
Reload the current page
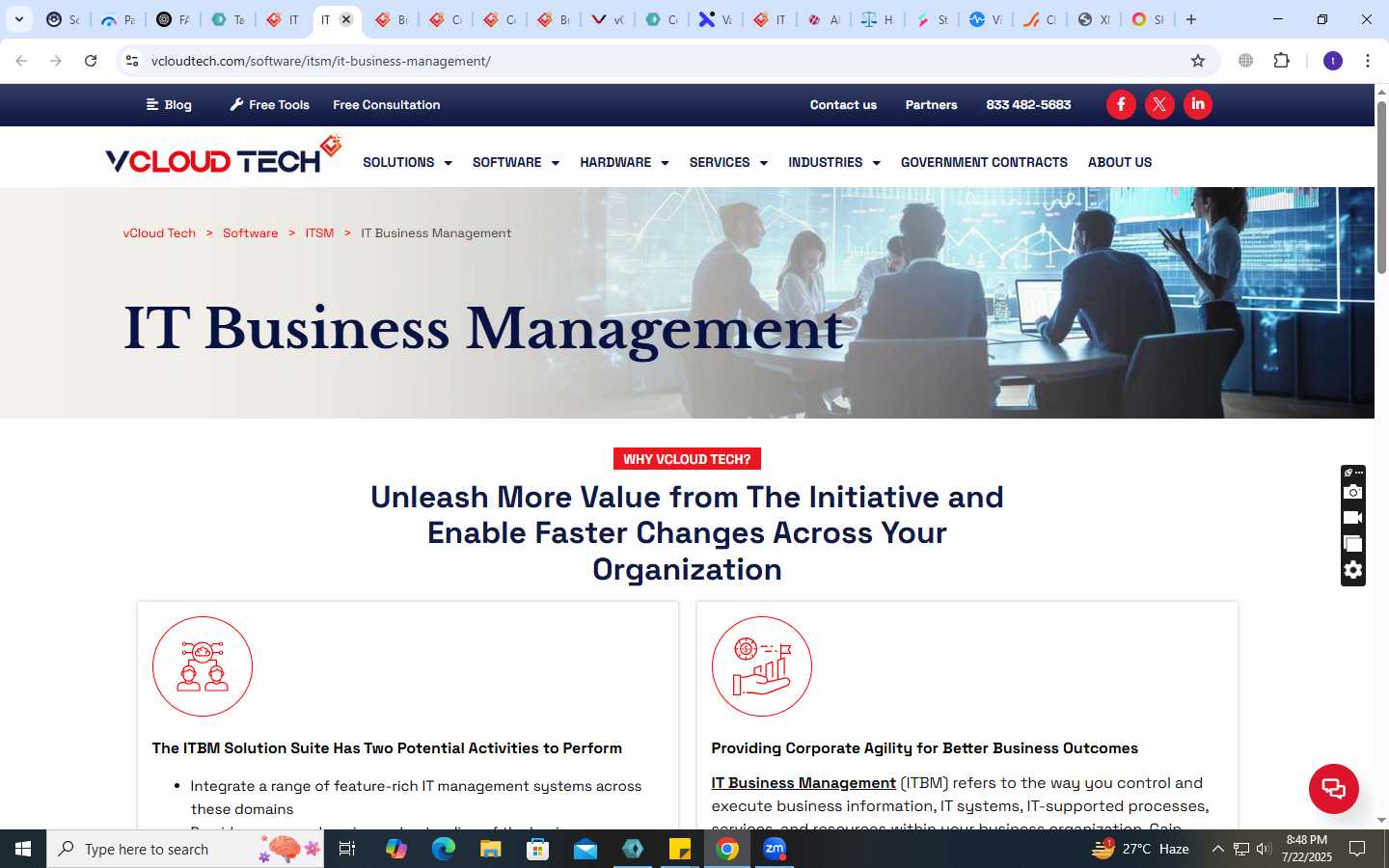91,61
